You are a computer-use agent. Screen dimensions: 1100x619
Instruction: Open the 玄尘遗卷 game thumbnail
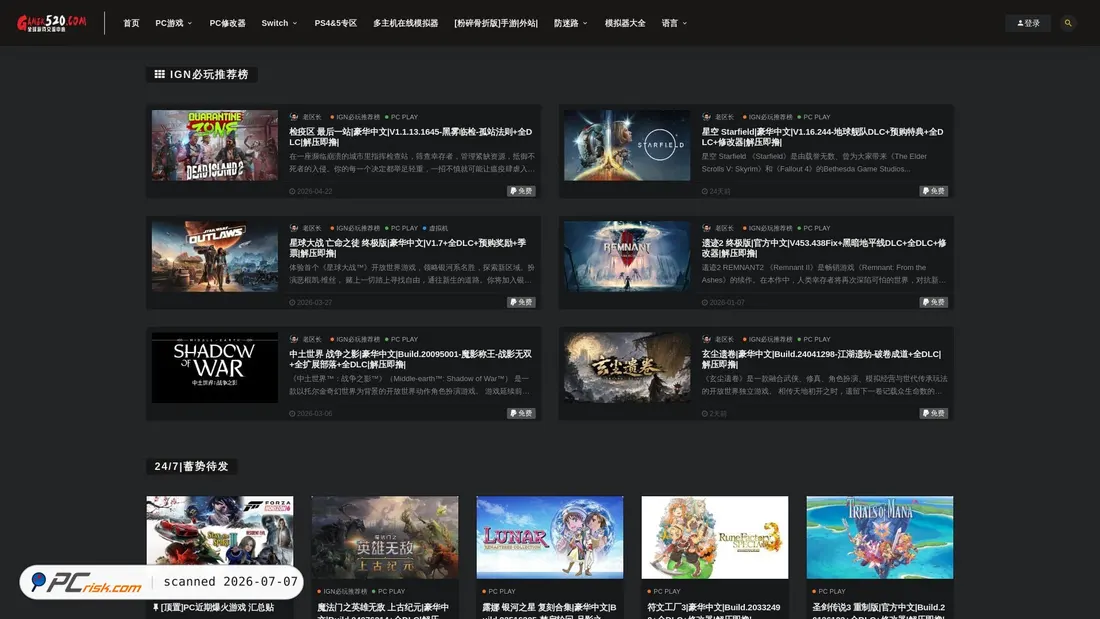pyautogui.click(x=627, y=368)
